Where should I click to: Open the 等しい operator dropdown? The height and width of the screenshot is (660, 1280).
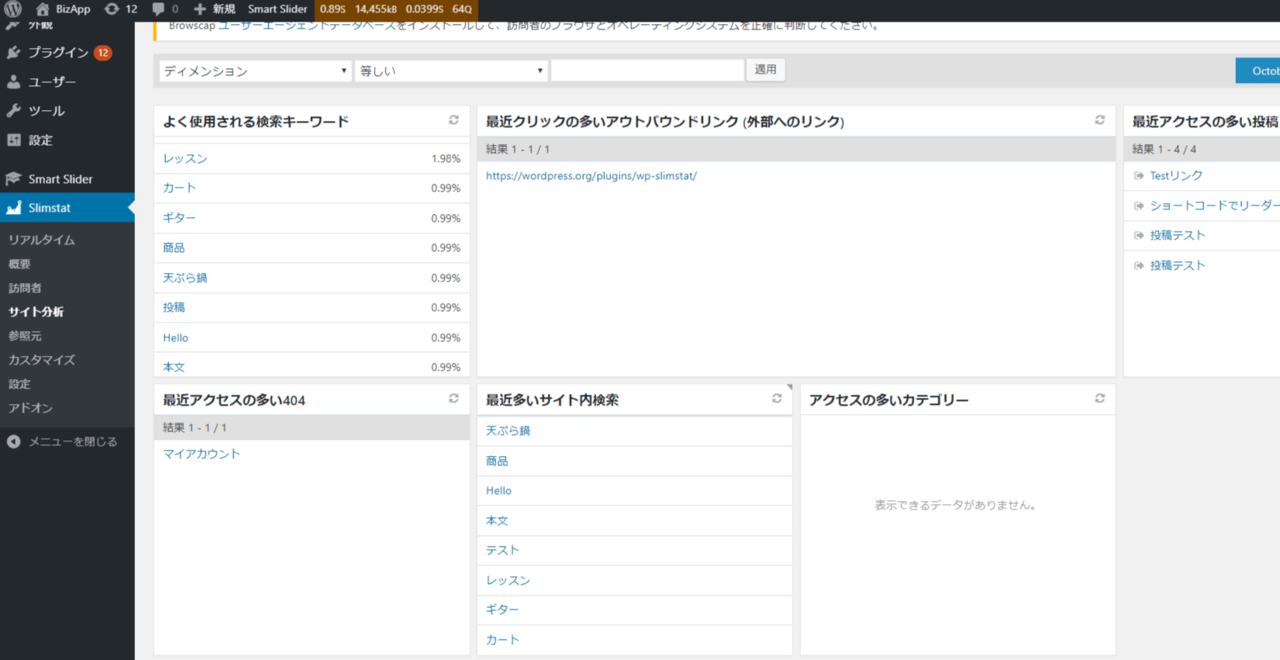click(451, 71)
